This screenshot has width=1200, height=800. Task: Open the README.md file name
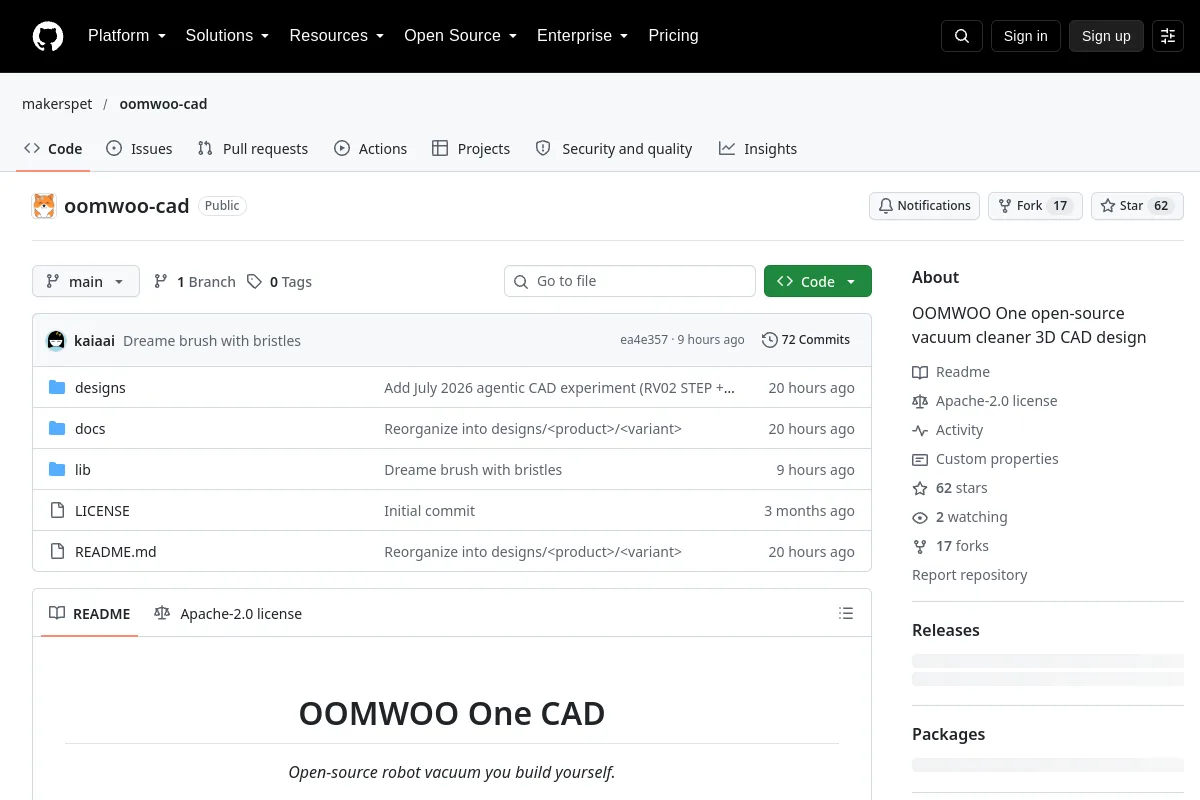(115, 552)
